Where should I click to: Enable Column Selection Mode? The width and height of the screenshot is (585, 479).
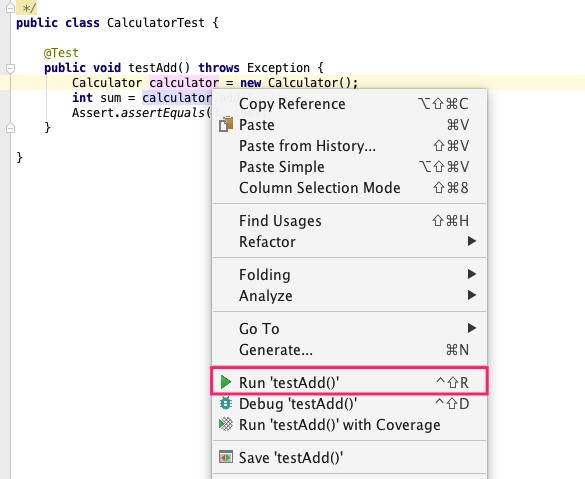349,187
